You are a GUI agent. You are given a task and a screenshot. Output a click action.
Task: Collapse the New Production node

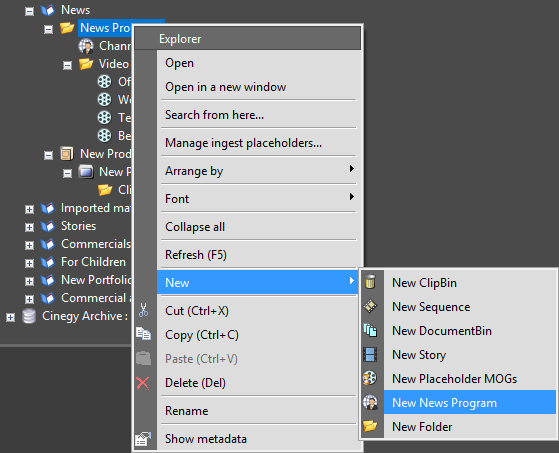48,156
